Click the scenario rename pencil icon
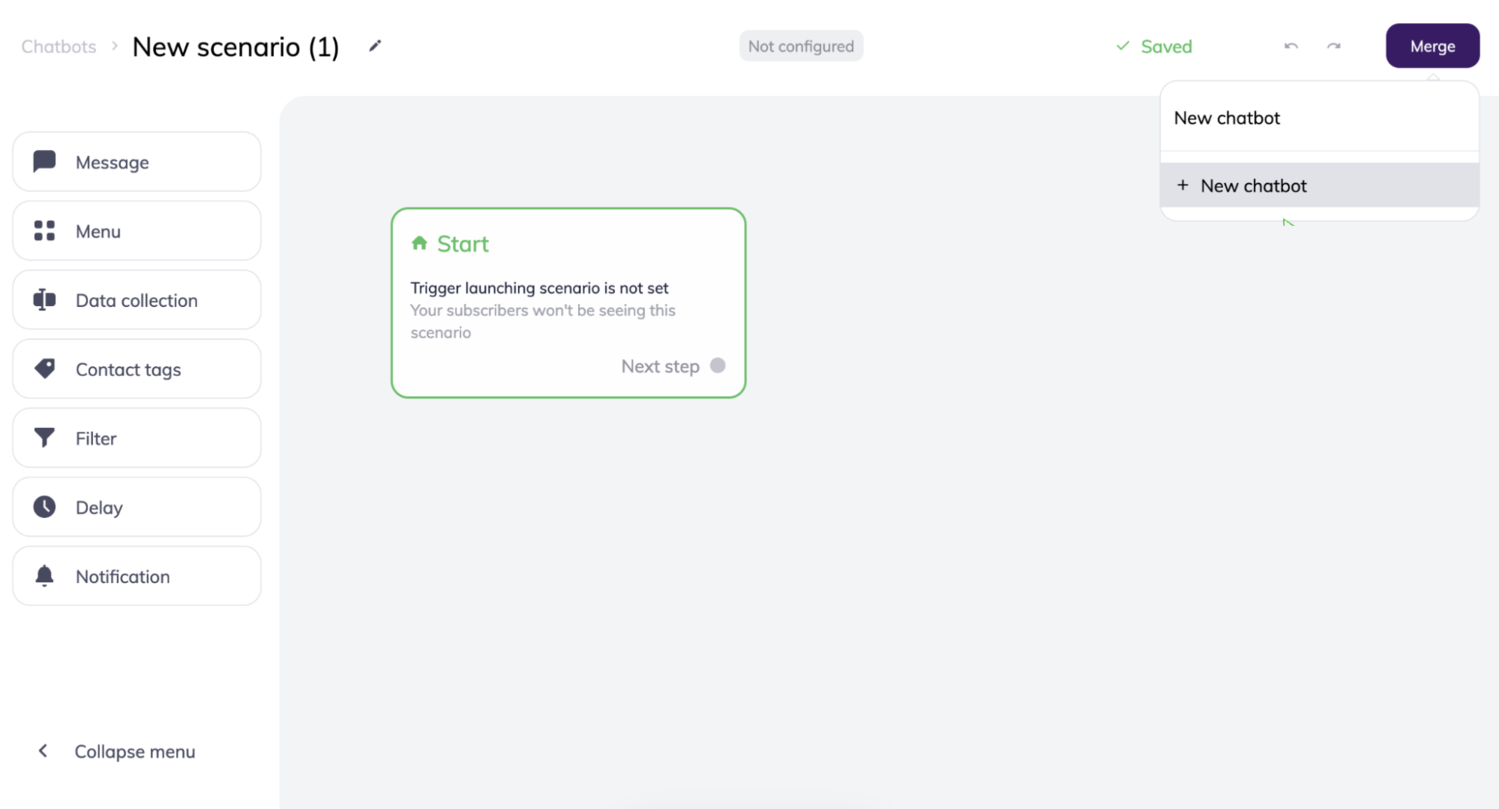Viewport: 1499px width, 809px height. [374, 46]
